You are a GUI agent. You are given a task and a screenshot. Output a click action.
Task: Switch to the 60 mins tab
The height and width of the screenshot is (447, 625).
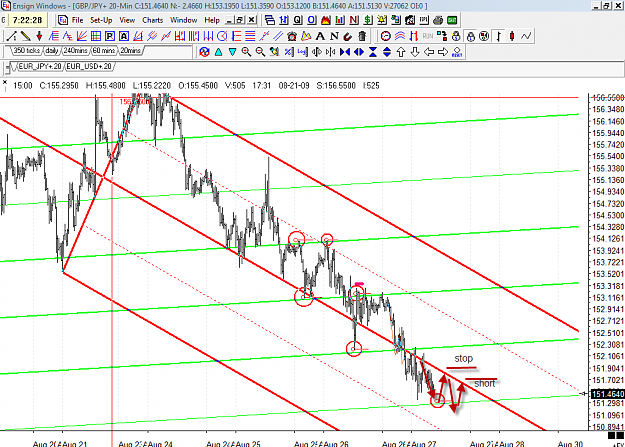pyautogui.click(x=104, y=51)
